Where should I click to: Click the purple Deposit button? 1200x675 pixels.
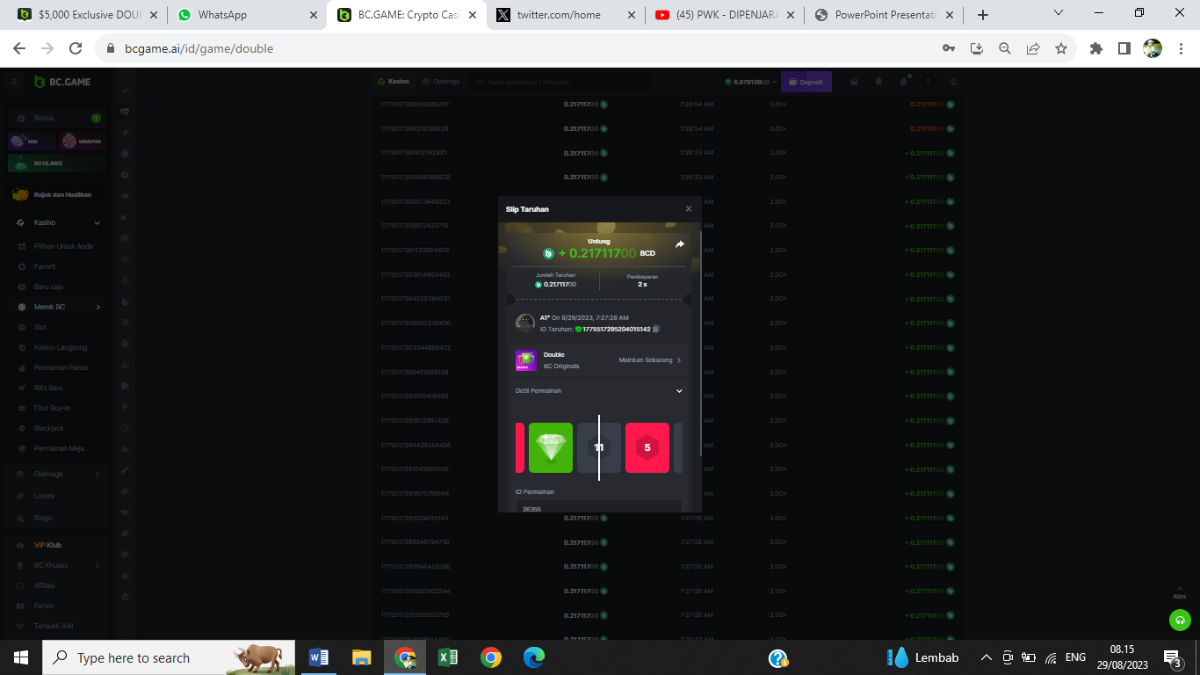coord(806,82)
